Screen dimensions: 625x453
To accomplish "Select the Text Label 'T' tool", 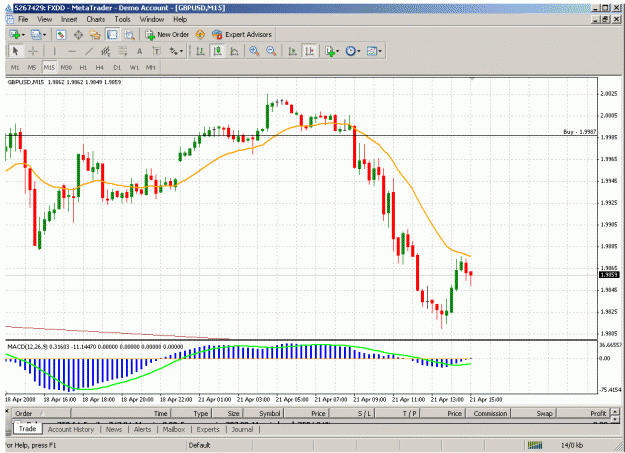I will click(156, 51).
